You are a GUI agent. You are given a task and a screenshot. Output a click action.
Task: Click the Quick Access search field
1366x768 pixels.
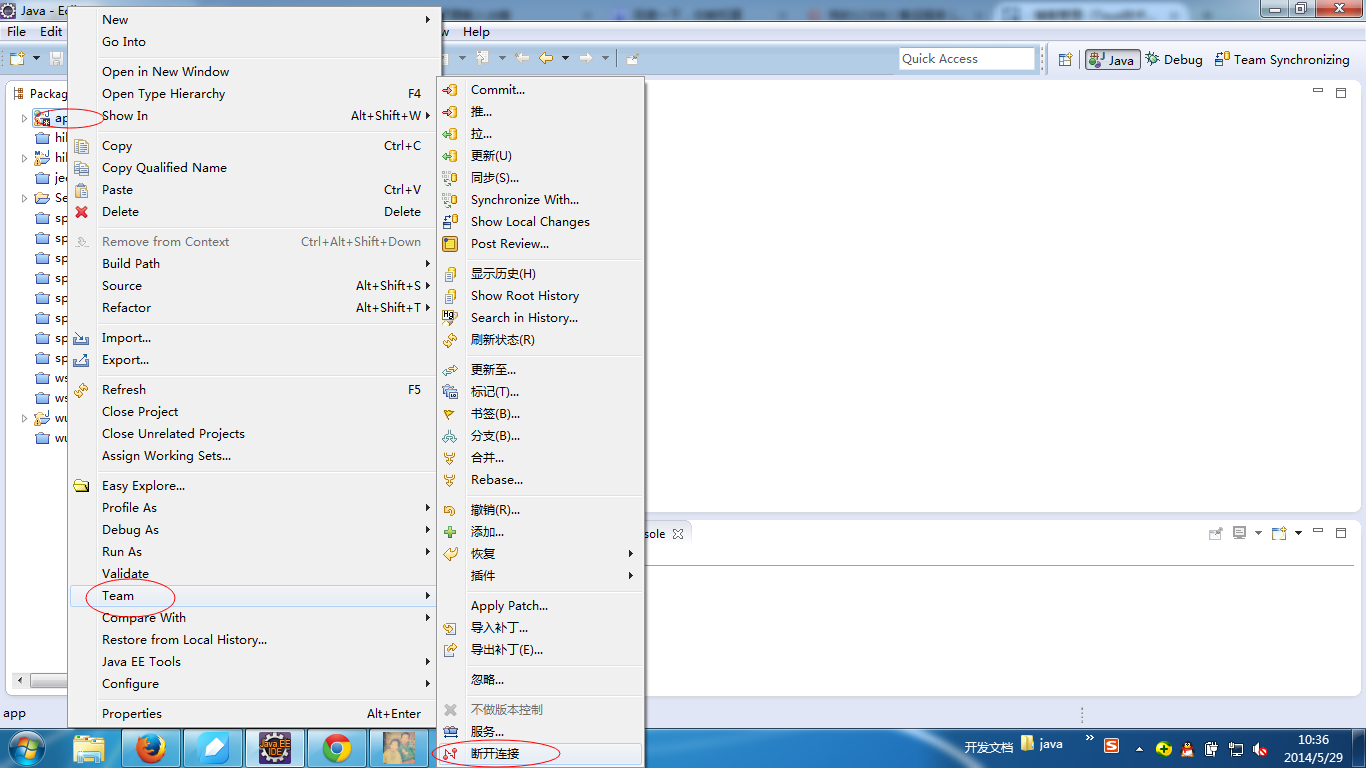[966, 59]
